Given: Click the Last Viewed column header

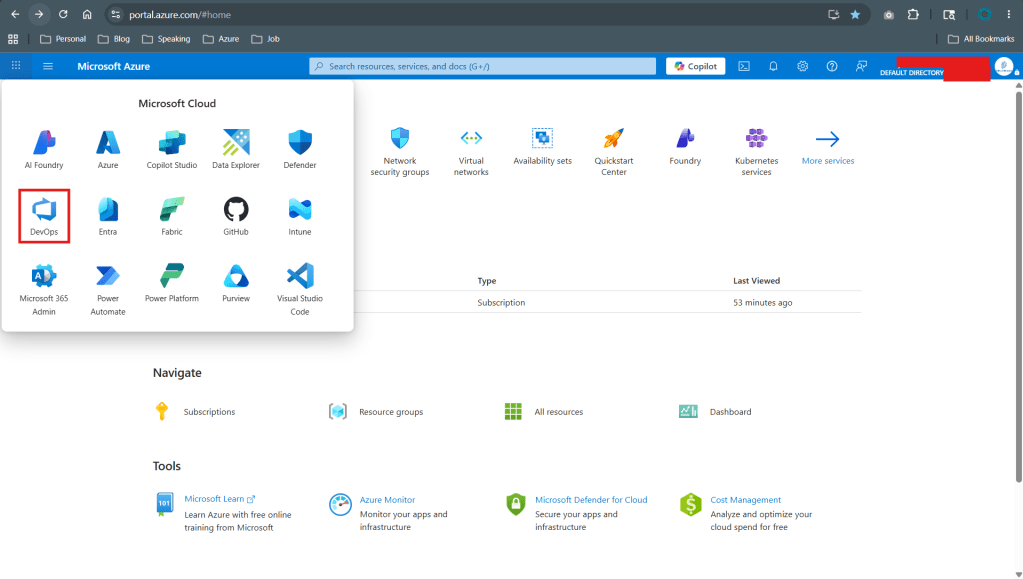Looking at the screenshot, I should click(x=756, y=281).
